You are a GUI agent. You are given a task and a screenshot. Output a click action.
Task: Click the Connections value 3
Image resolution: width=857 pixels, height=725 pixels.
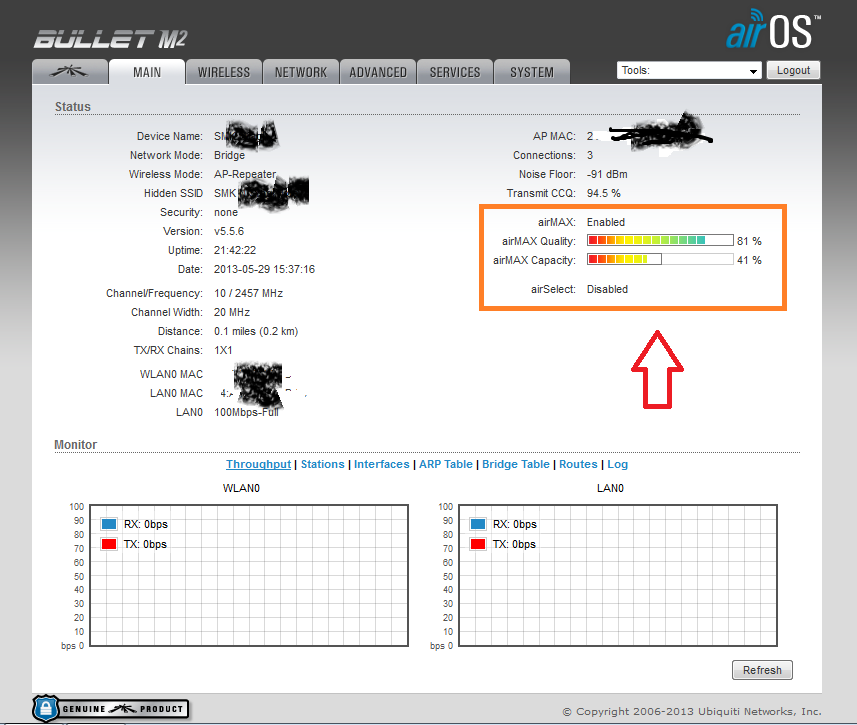point(590,155)
